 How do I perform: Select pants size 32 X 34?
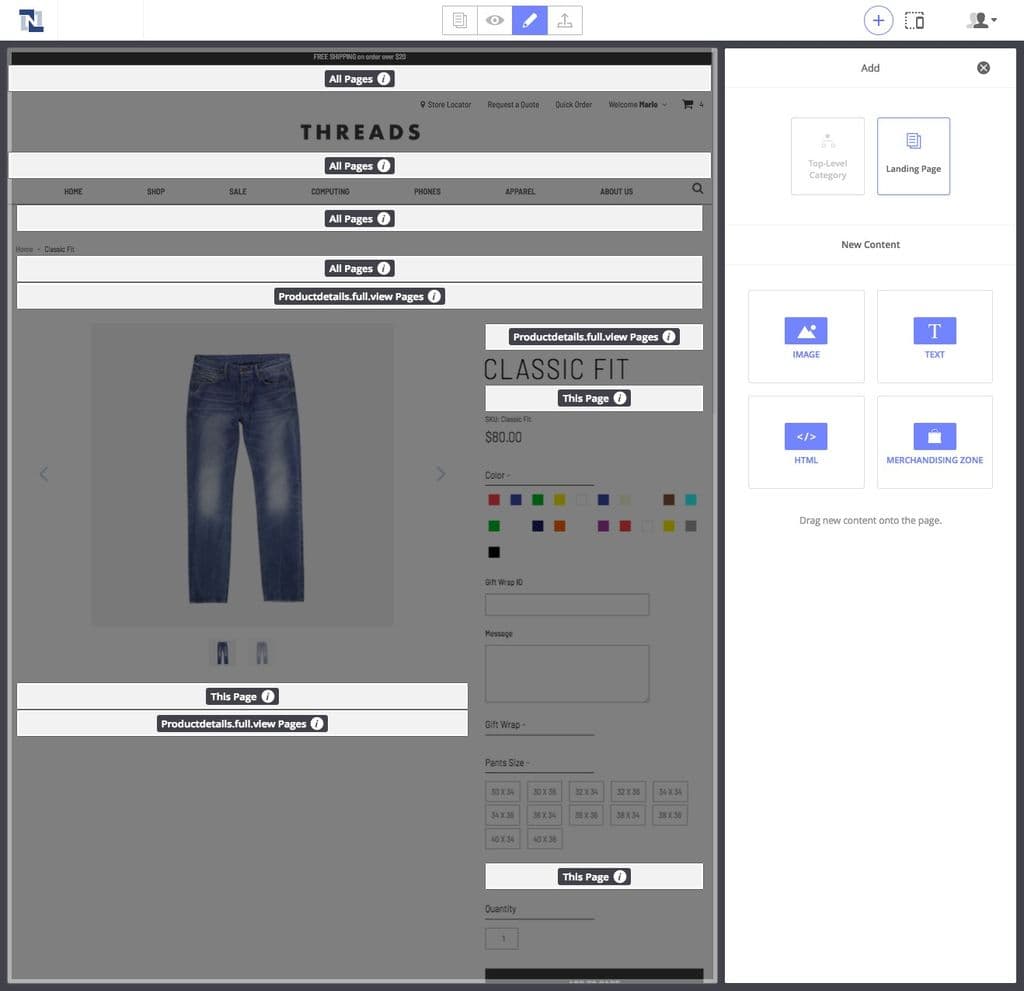pos(586,792)
